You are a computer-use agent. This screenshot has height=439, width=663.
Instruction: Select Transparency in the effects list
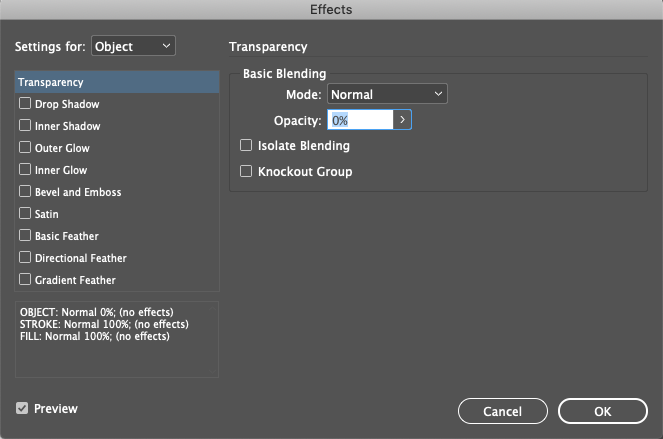(x=118, y=82)
